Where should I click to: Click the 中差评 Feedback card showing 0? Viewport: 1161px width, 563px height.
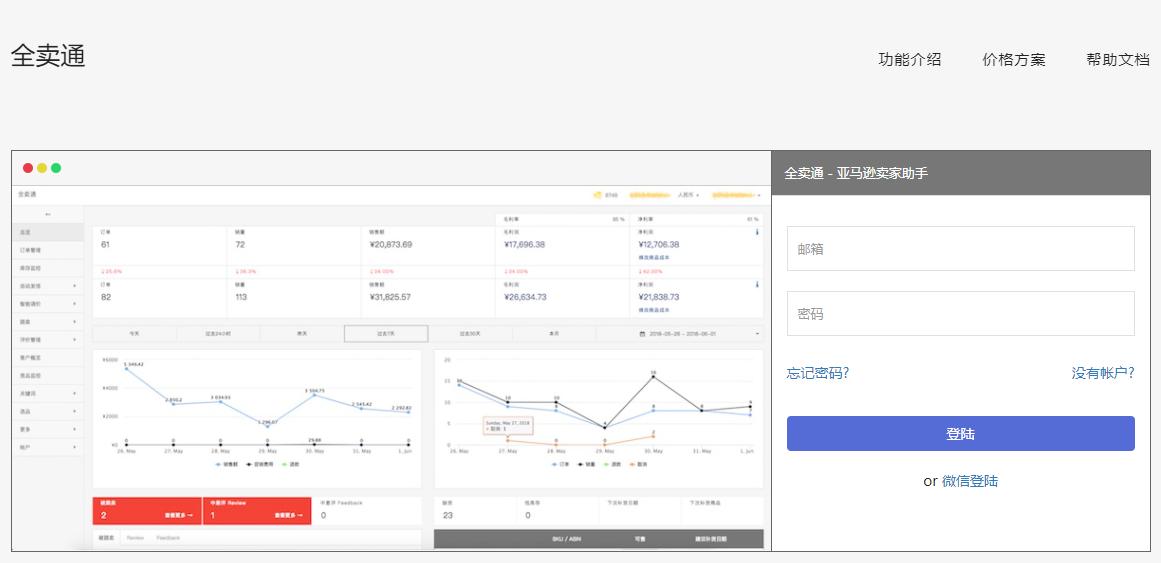point(367,510)
